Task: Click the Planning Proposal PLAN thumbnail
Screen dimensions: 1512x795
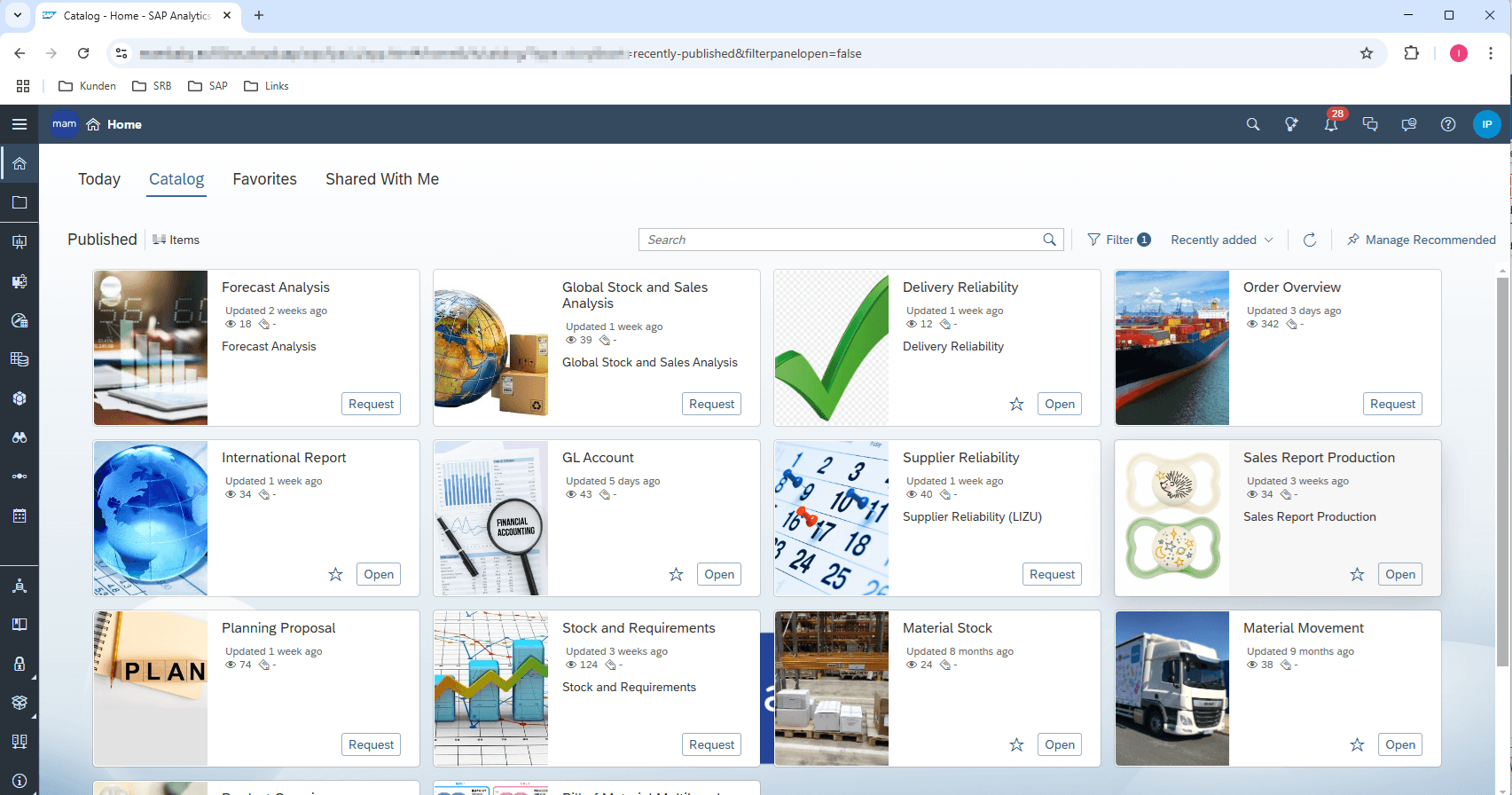Action: (151, 689)
